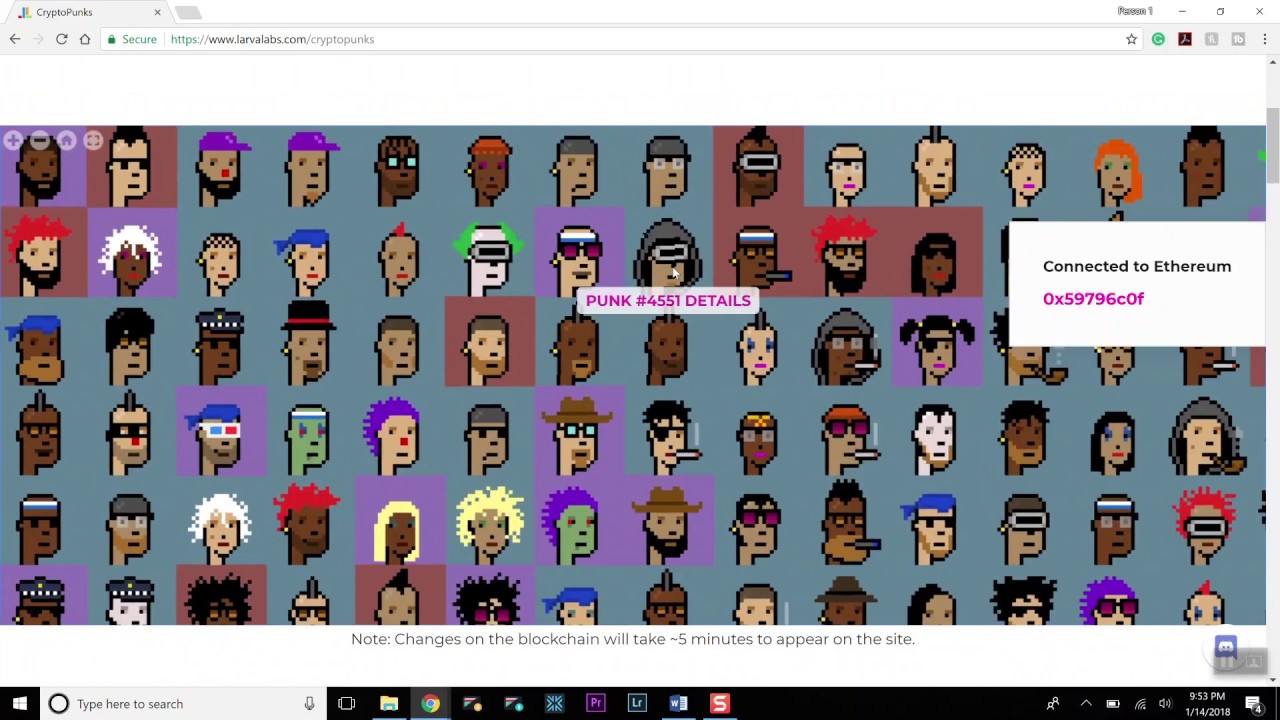Go back to the previous page
The width and height of the screenshot is (1280, 720).
pos(15,39)
